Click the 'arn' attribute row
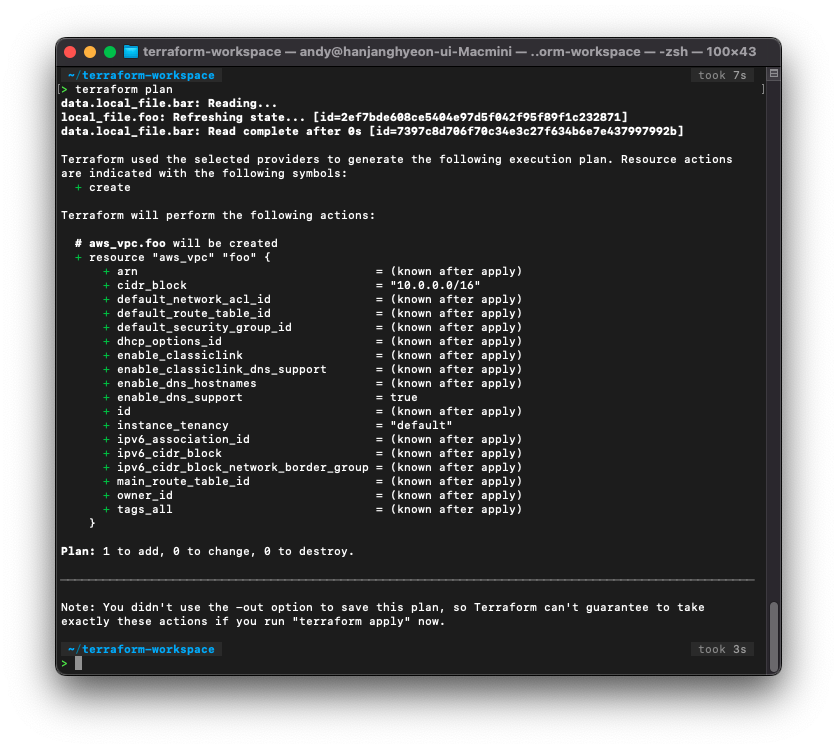Viewport: 837px width, 749px height. pyautogui.click(x=312, y=271)
